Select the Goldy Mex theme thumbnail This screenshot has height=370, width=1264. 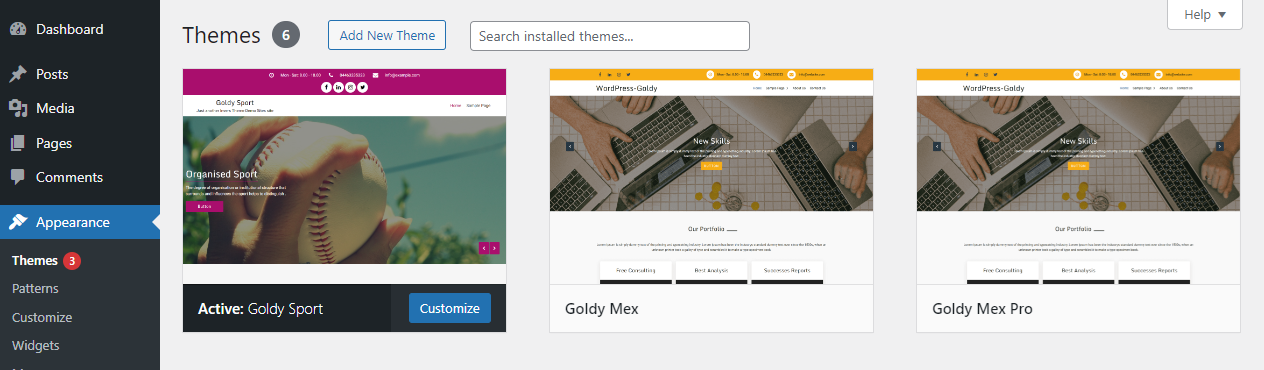coord(711,177)
